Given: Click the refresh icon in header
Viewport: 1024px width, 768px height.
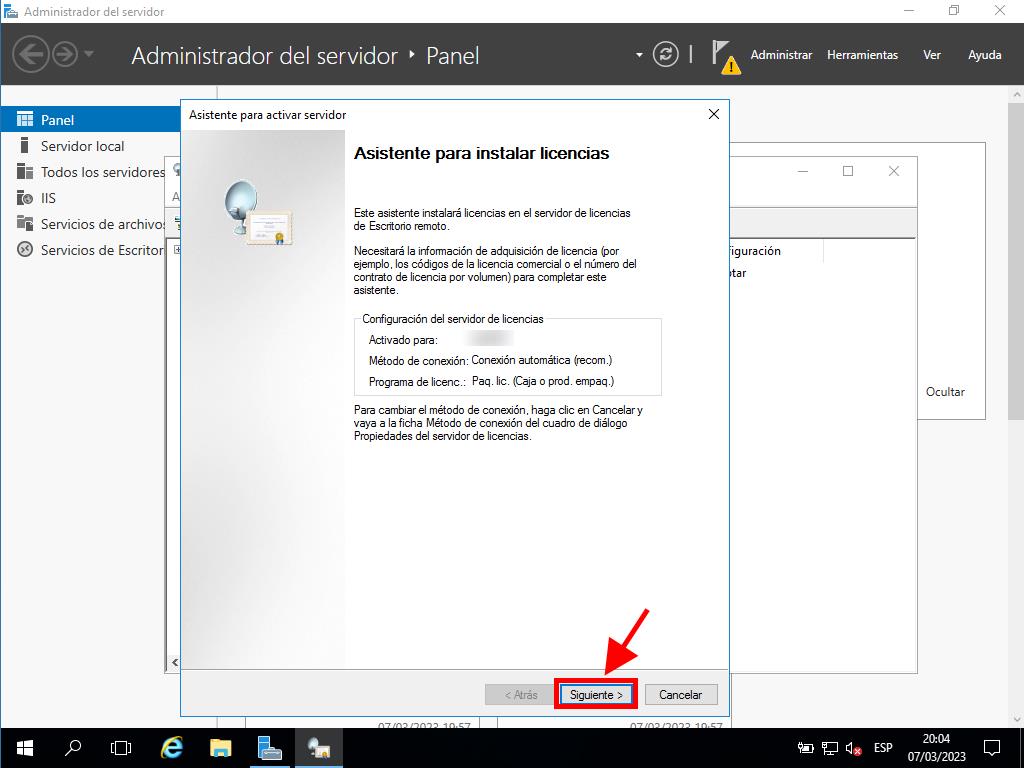Looking at the screenshot, I should [x=665, y=55].
